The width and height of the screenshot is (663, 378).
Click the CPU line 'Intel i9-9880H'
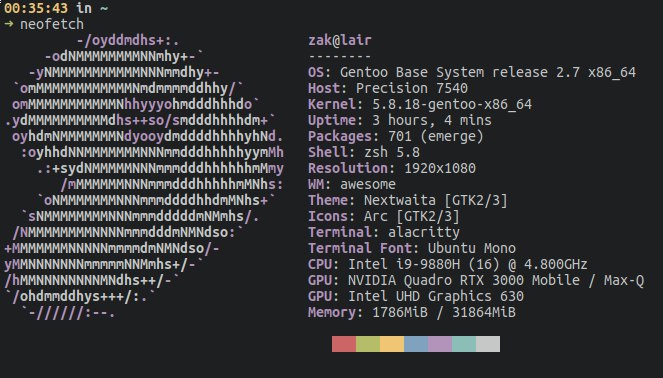pos(447,264)
